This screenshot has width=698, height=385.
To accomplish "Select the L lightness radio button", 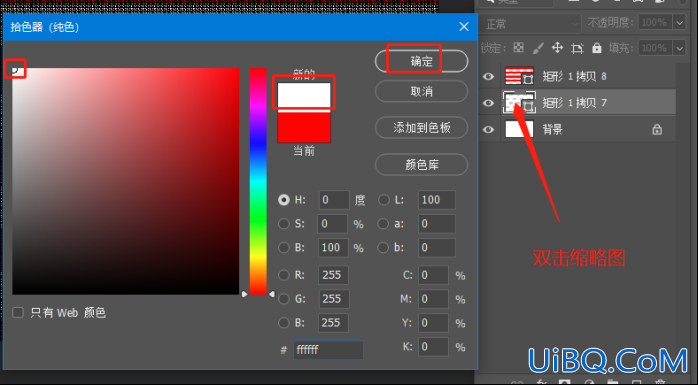I will 383,200.
